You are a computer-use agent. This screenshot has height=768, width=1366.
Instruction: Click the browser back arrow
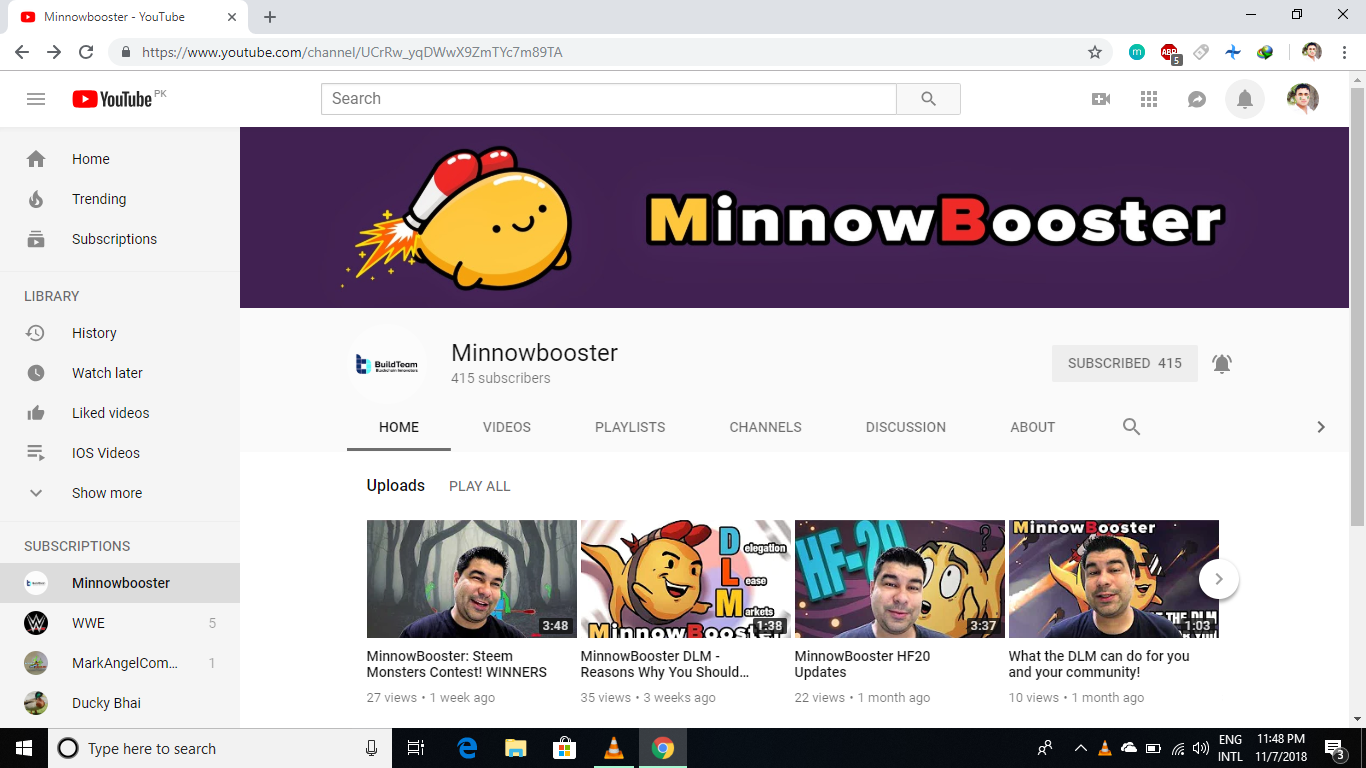click(22, 52)
